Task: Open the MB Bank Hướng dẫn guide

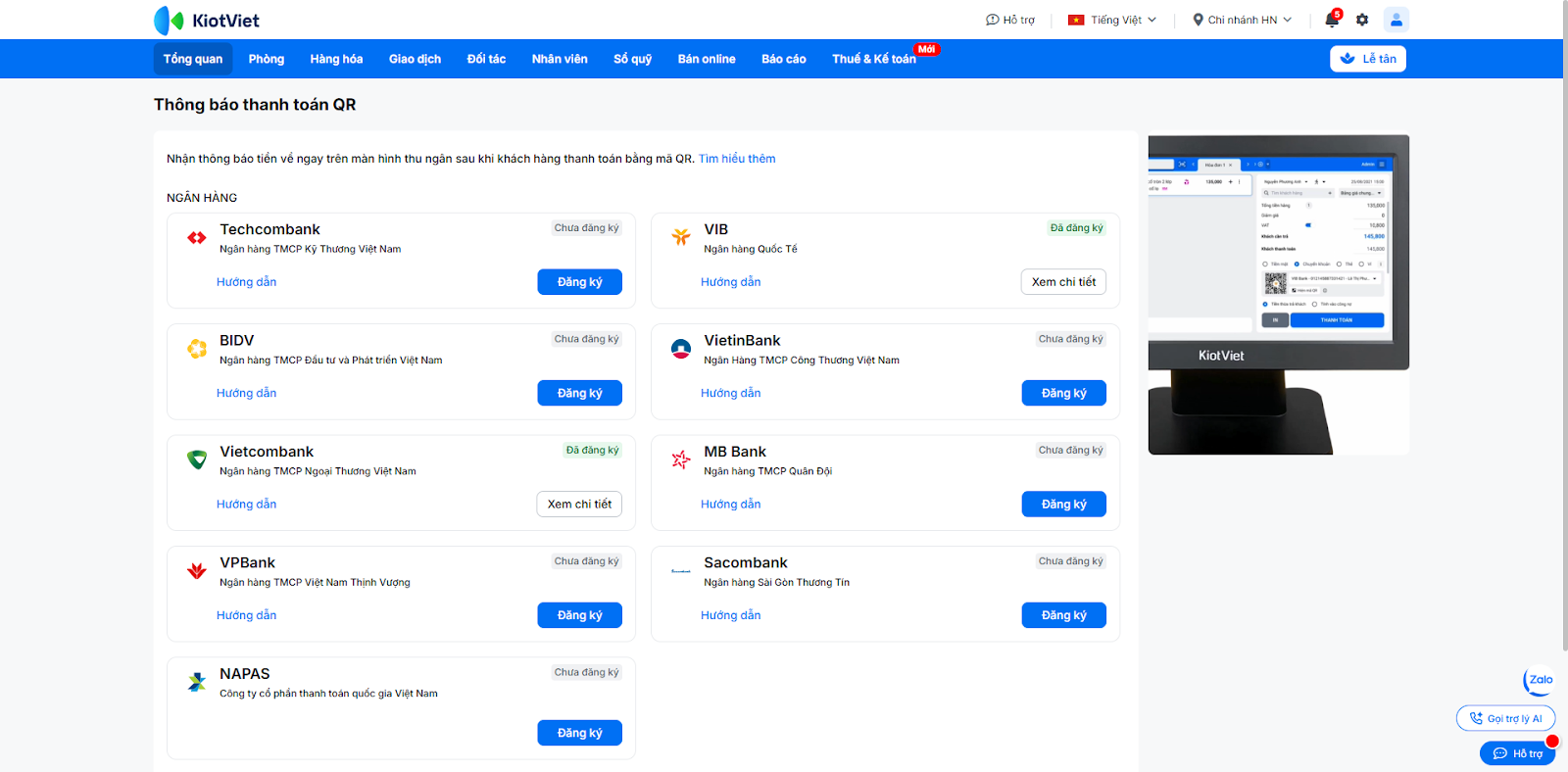Action: click(x=731, y=505)
